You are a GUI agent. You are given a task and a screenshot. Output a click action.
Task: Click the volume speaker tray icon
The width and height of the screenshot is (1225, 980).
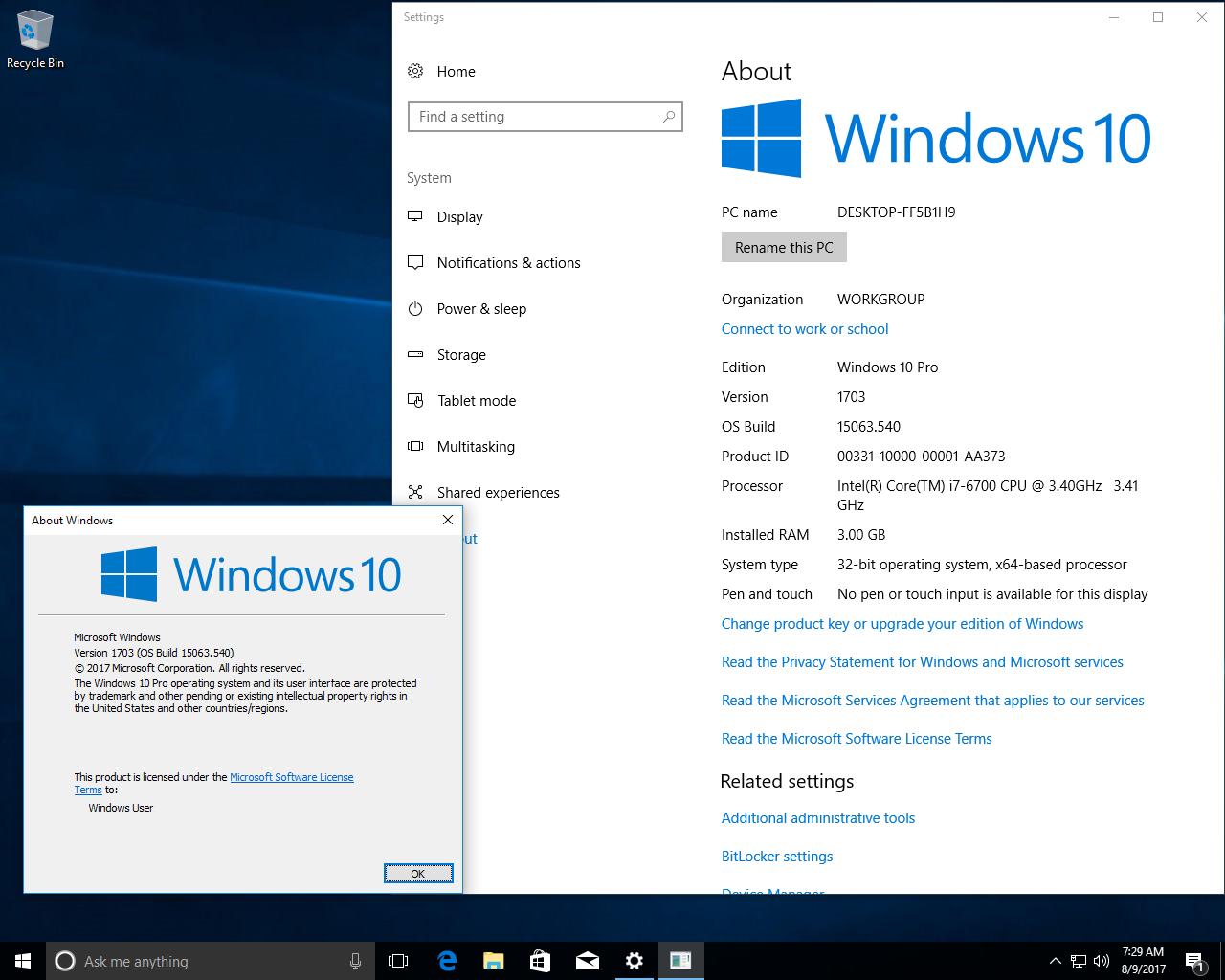click(1102, 961)
